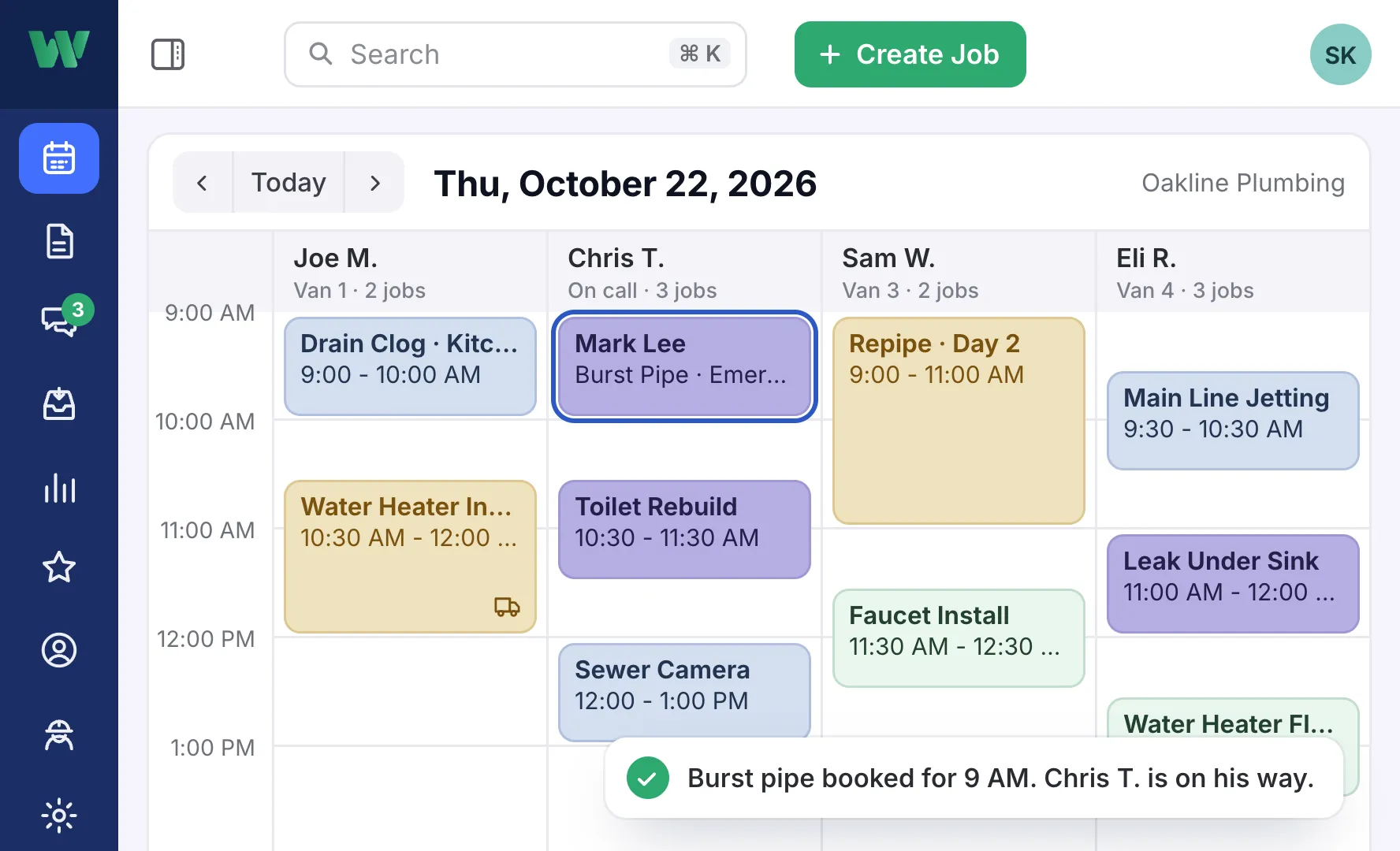Image resolution: width=1400 pixels, height=851 pixels.
Task: Open the documents page icon in sidebar
Action: coord(59,241)
